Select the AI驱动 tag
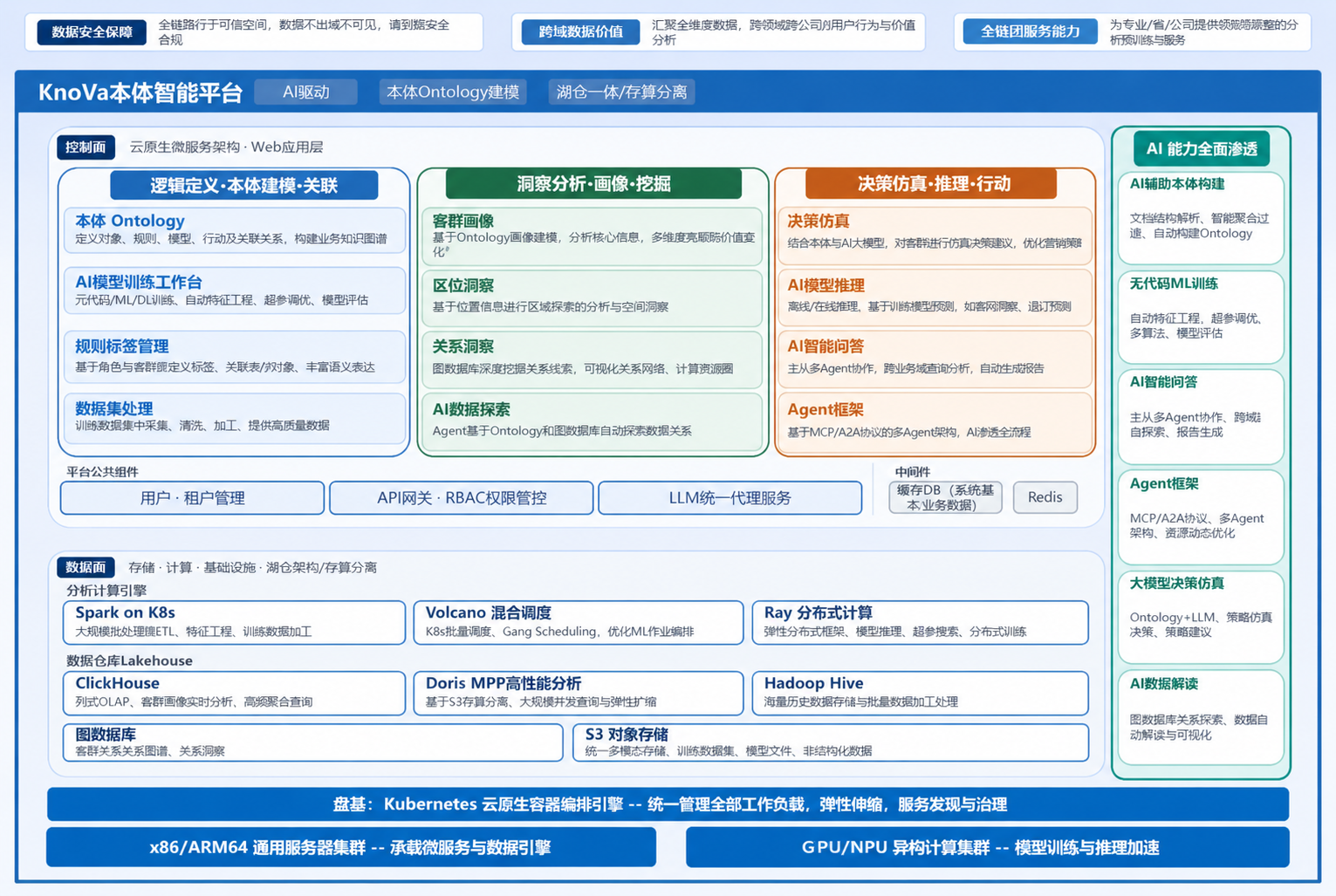The height and width of the screenshot is (896, 1336). click(305, 92)
